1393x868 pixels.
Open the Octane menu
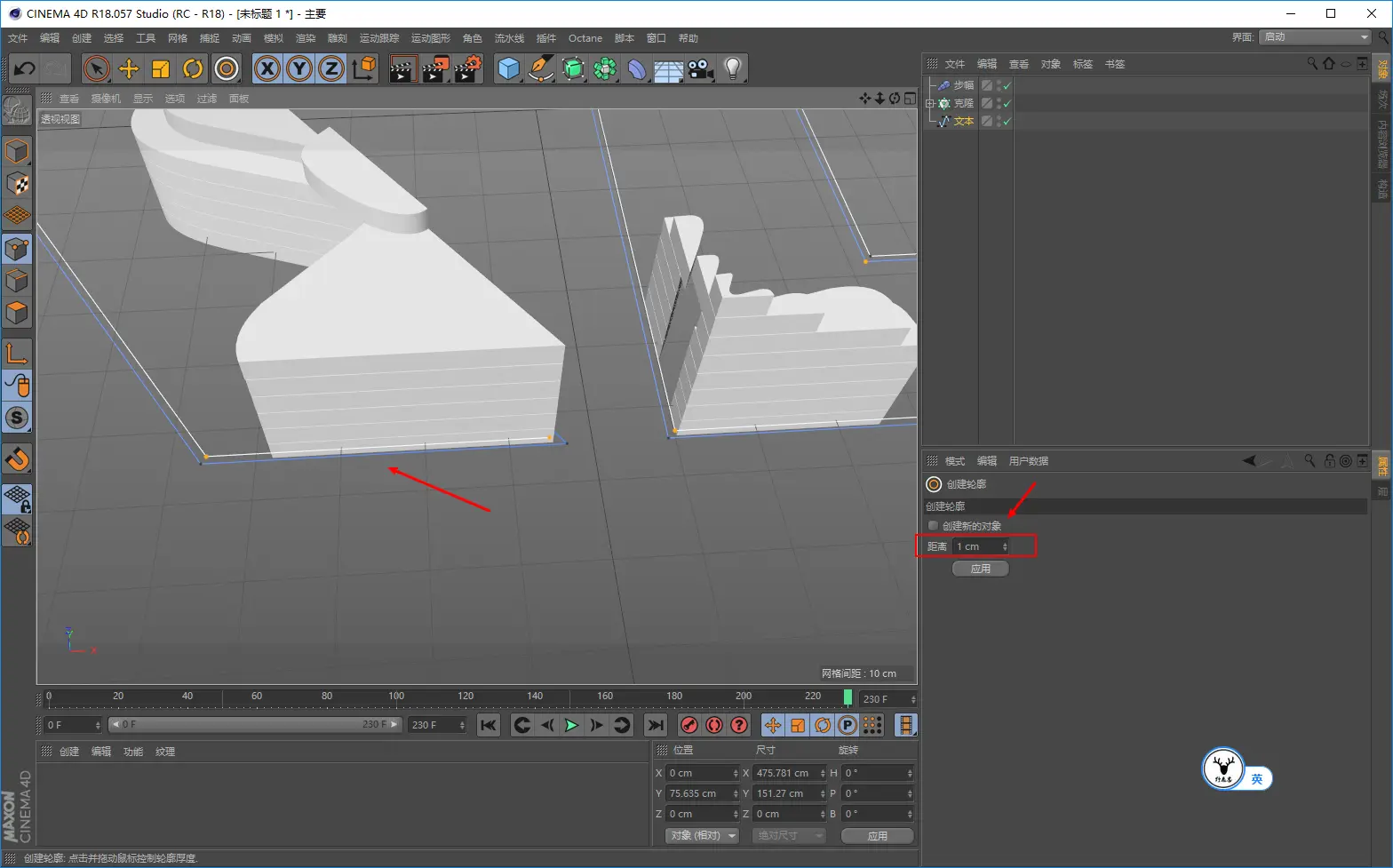coord(585,38)
